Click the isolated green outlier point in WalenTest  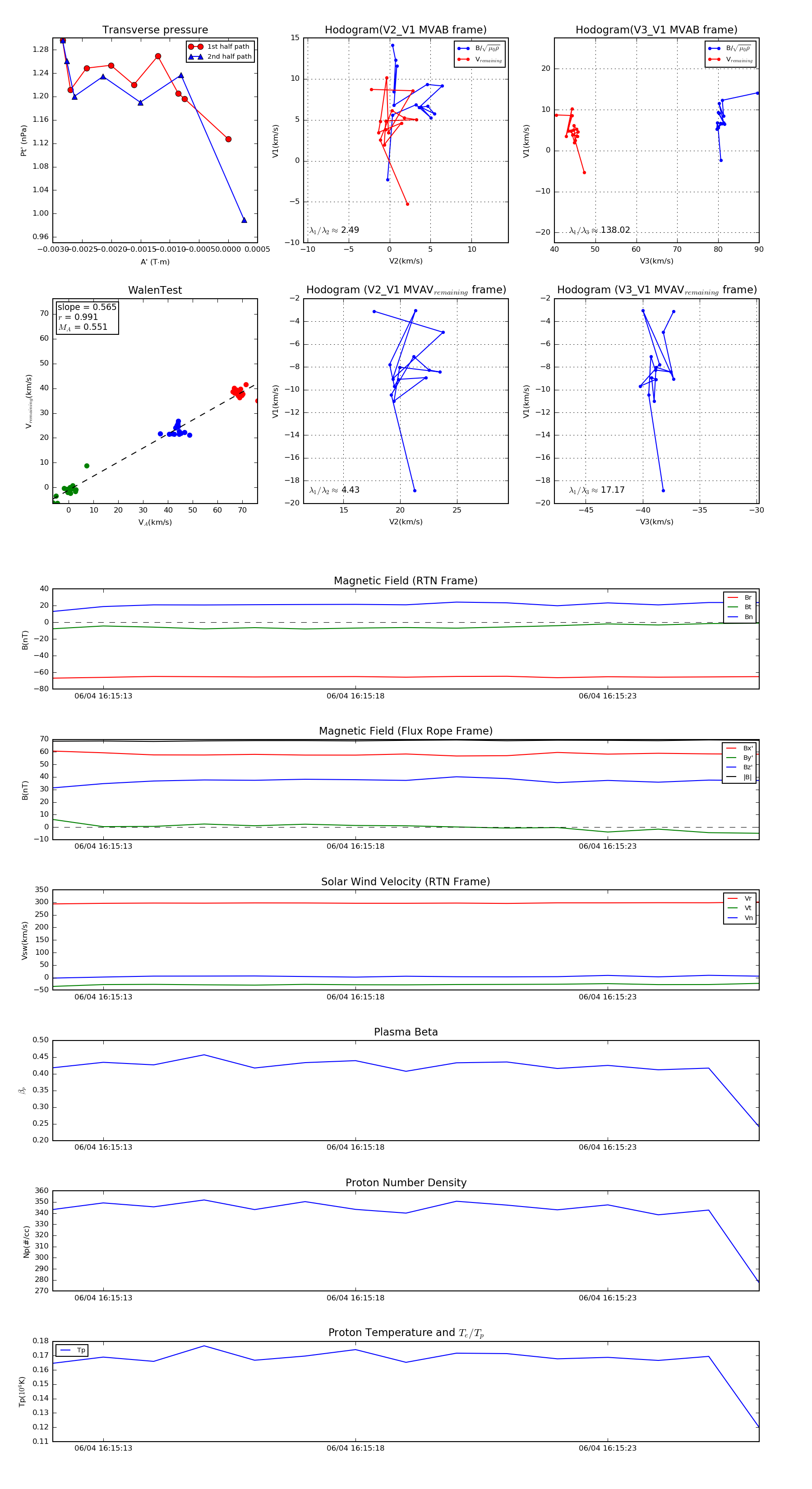(87, 466)
